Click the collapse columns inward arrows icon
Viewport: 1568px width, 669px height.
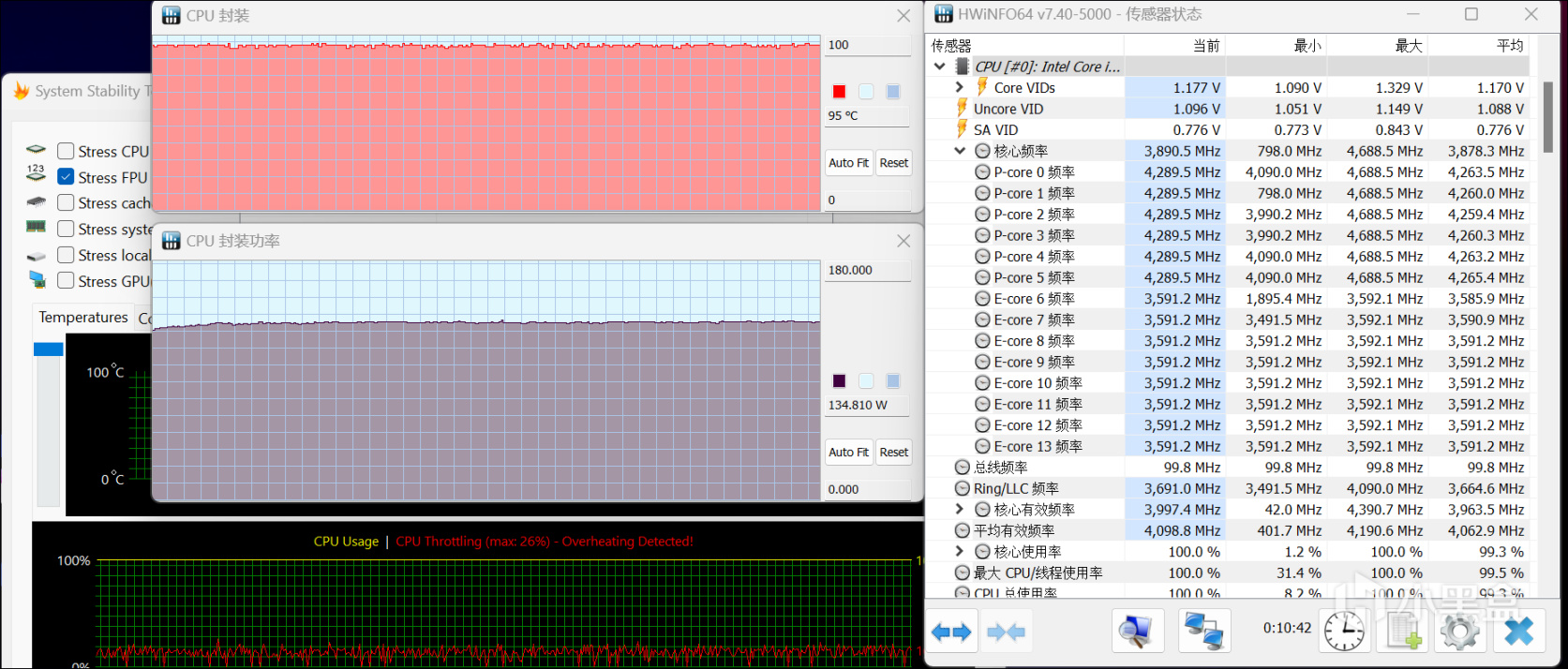1006,632
